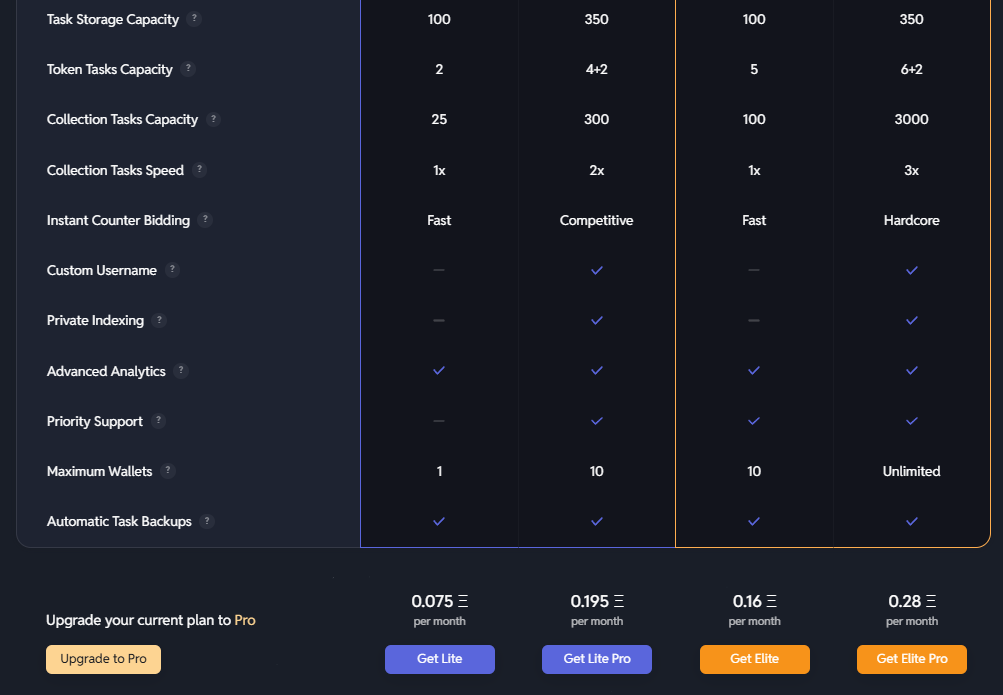The height and width of the screenshot is (695, 1003).
Task: Choose the Get Lite plan button
Action: coord(439,659)
